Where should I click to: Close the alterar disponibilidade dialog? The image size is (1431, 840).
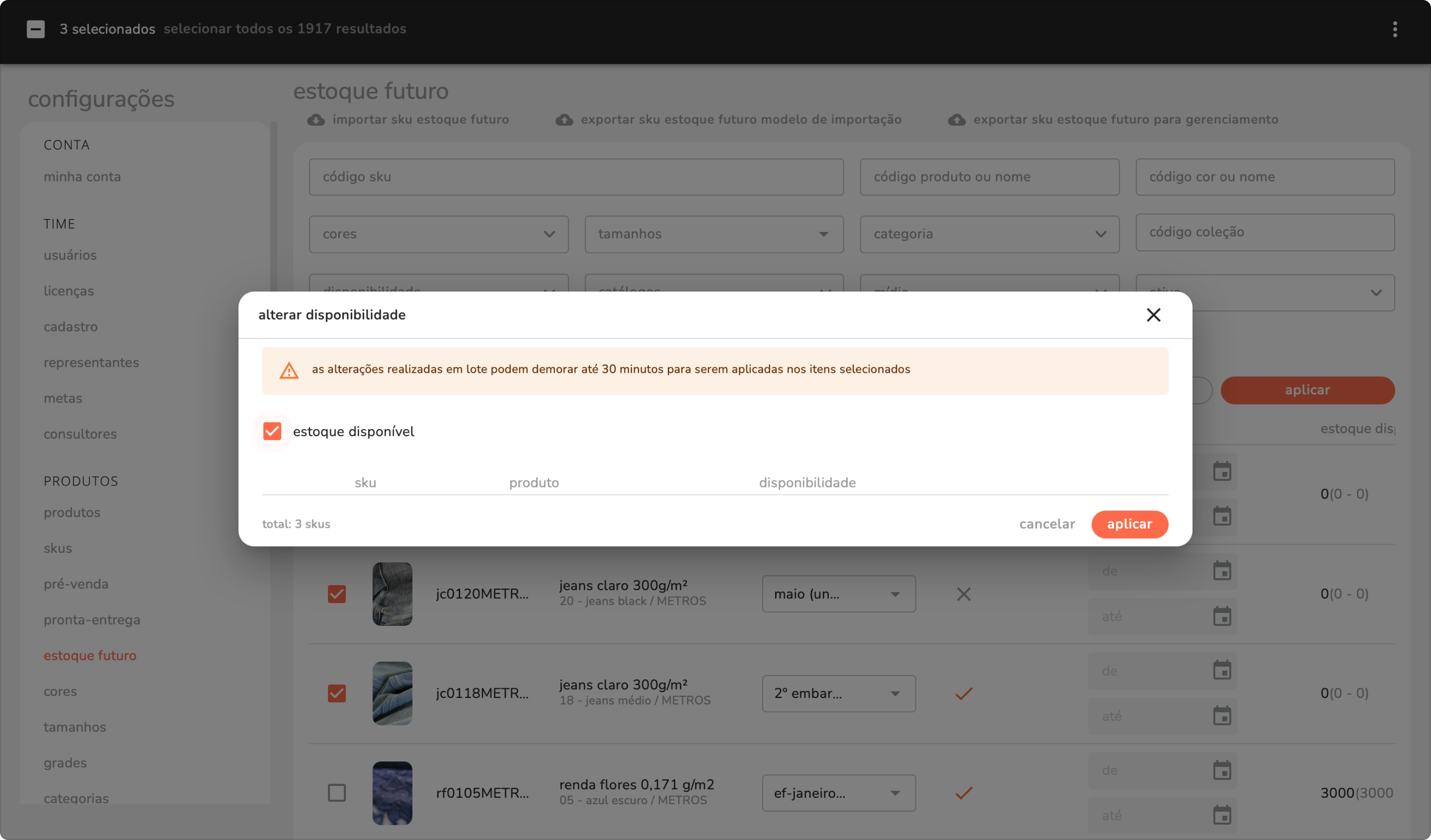(x=1153, y=315)
